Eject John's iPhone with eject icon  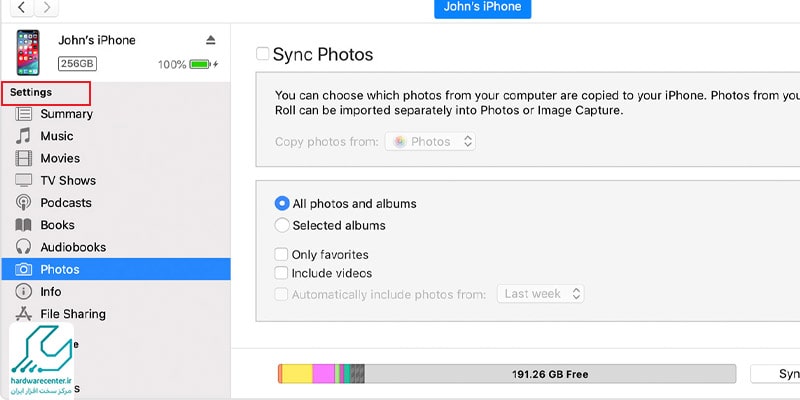210,40
